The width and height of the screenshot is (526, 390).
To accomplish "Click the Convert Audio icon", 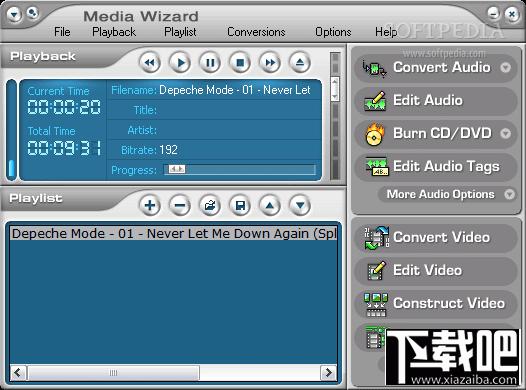I will 375,68.
